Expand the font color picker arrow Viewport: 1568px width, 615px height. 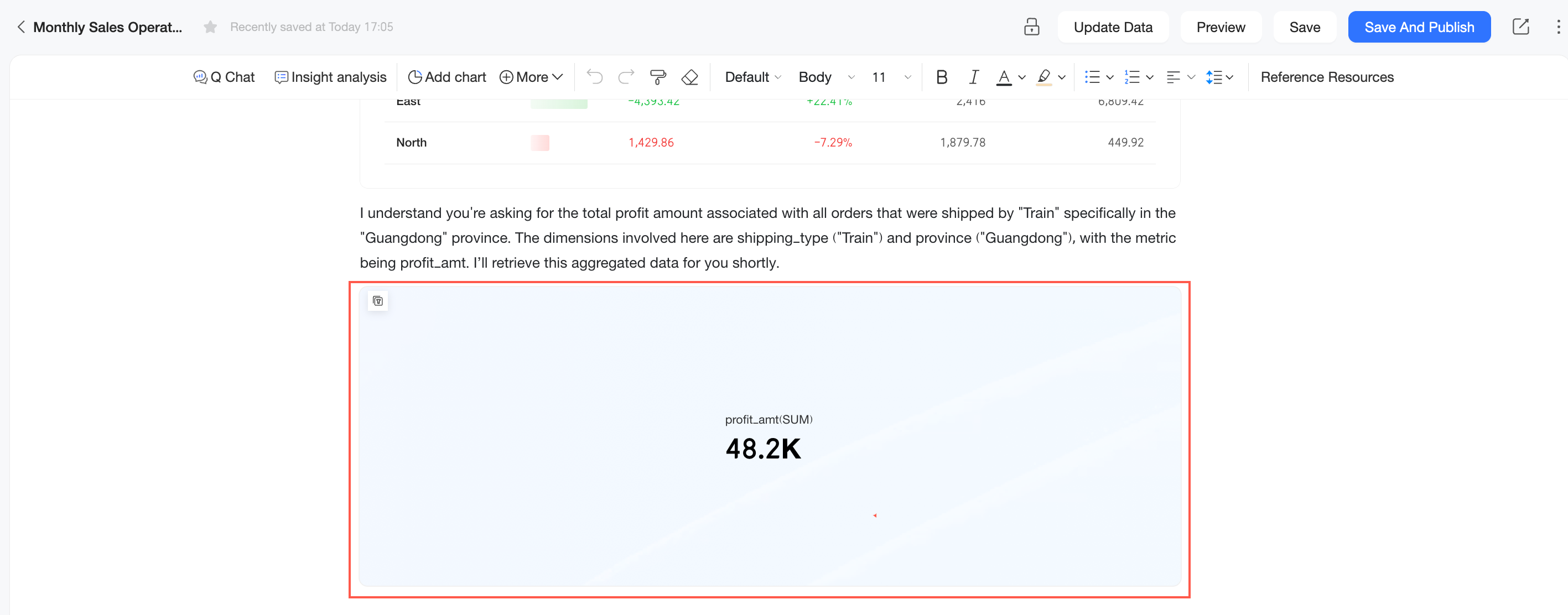coord(1022,77)
